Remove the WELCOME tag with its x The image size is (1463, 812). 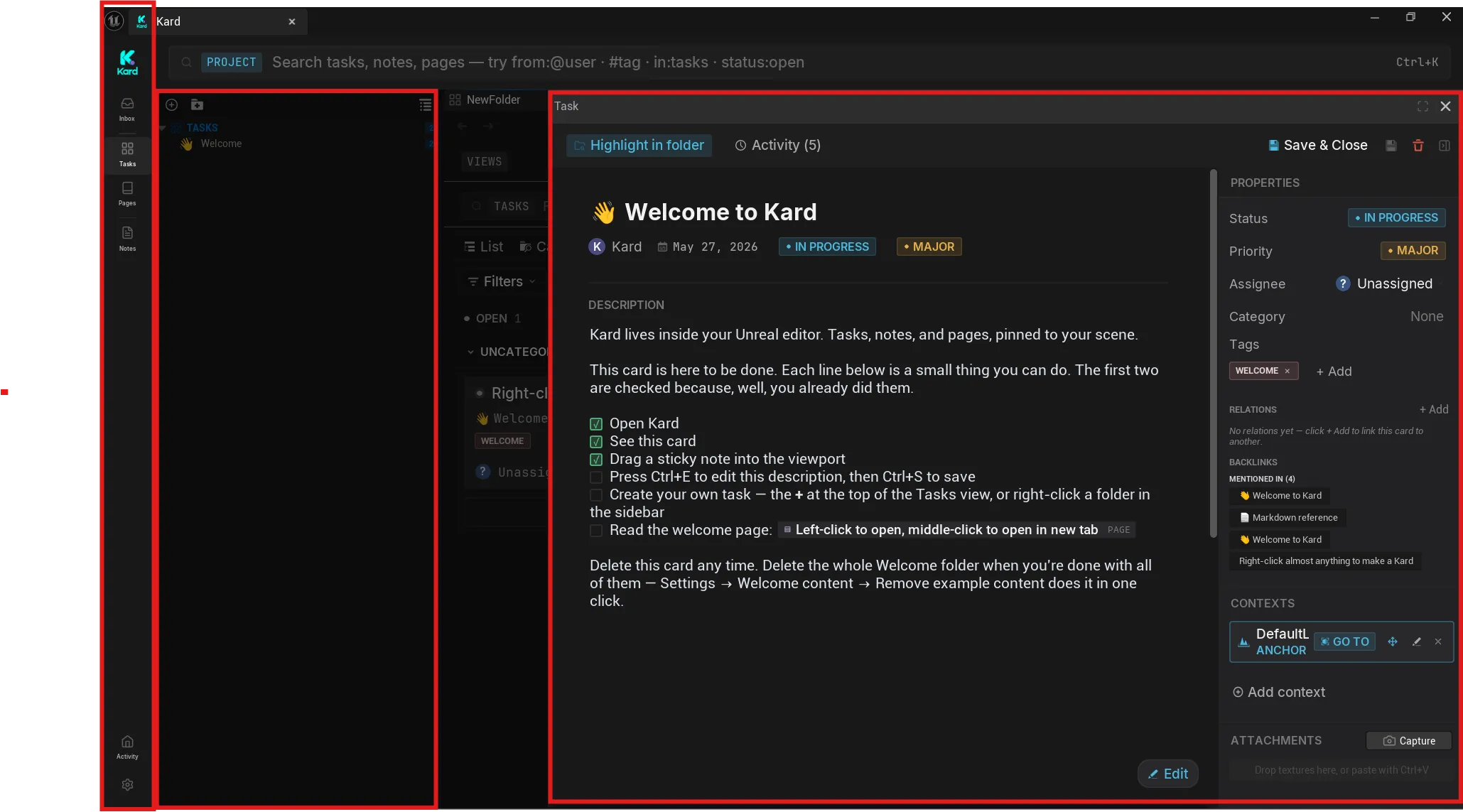click(1287, 371)
